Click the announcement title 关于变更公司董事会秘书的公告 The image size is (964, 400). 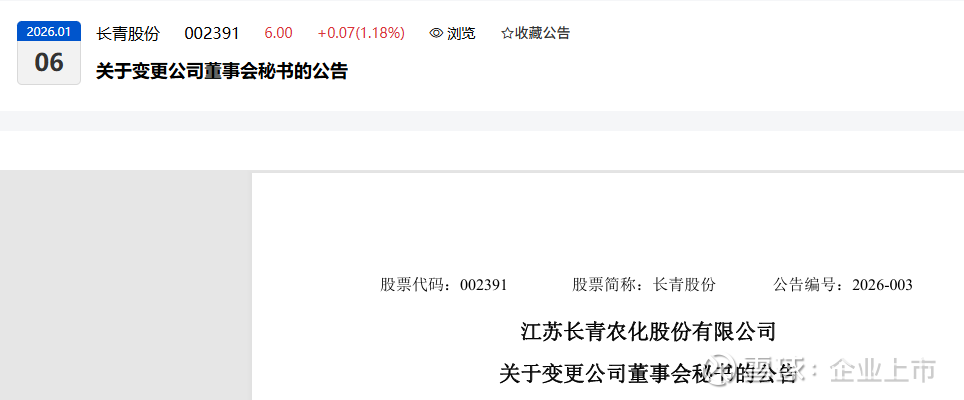point(222,71)
